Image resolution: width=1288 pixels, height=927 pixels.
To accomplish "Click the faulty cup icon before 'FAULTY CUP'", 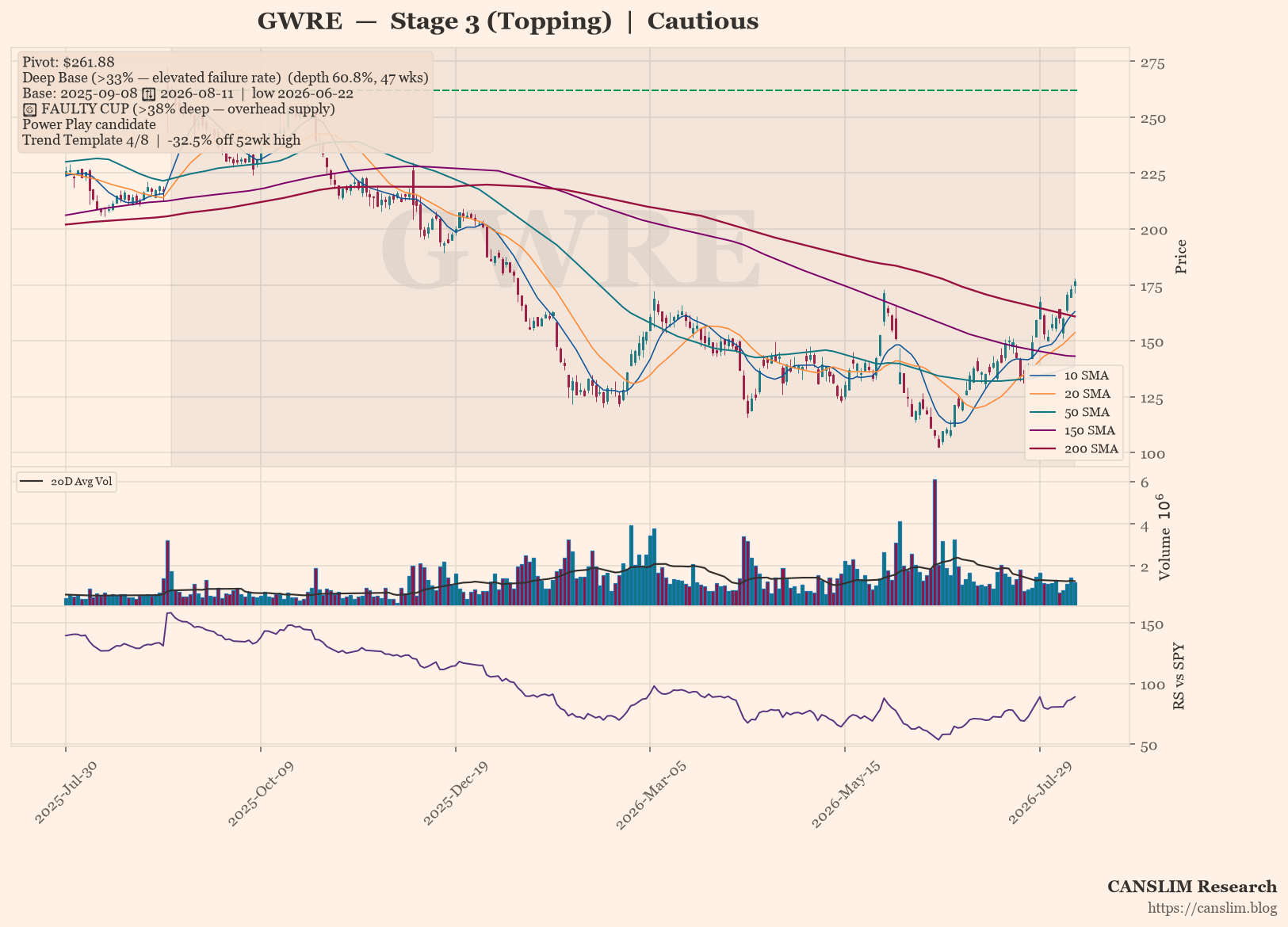I will tap(29, 109).
